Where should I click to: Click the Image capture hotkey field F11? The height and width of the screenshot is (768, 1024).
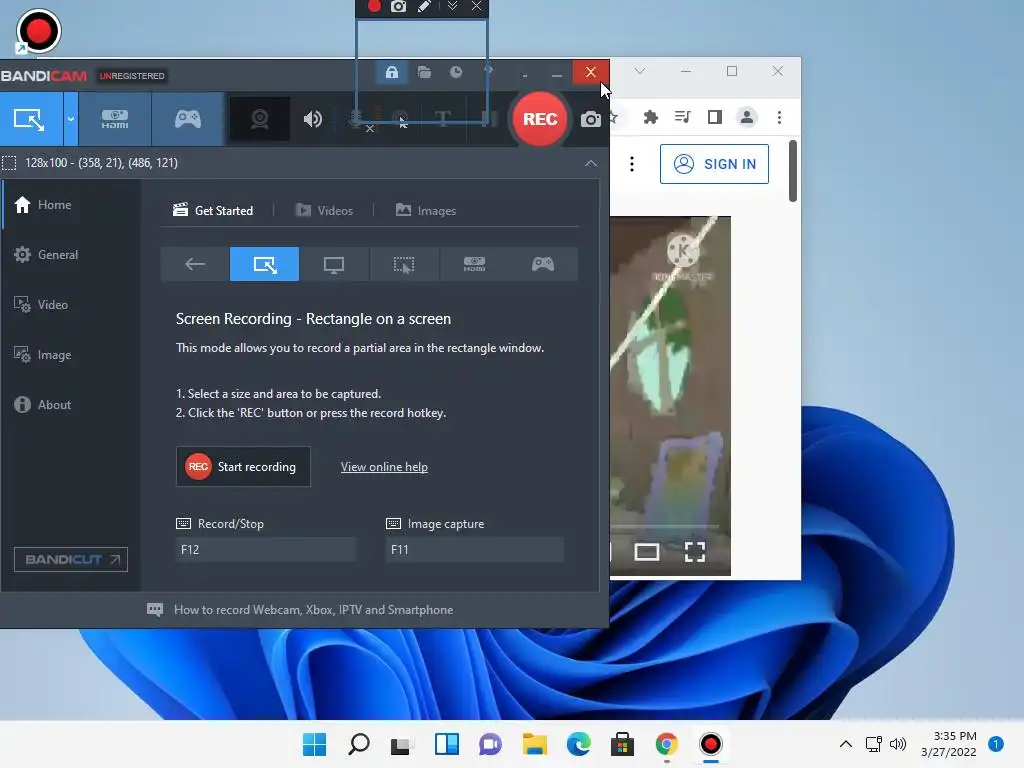click(474, 549)
